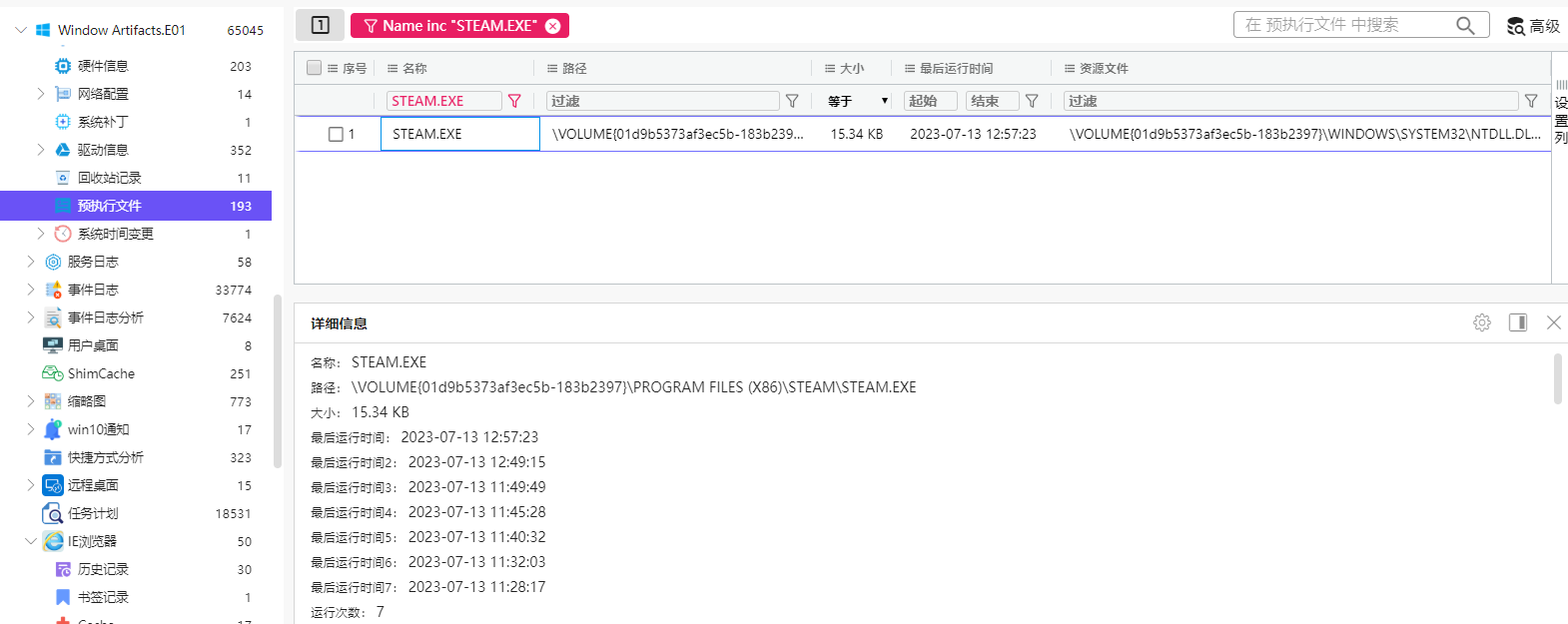Click the detail panel vertical scrollbar
The image size is (1568, 624).
(1558, 378)
